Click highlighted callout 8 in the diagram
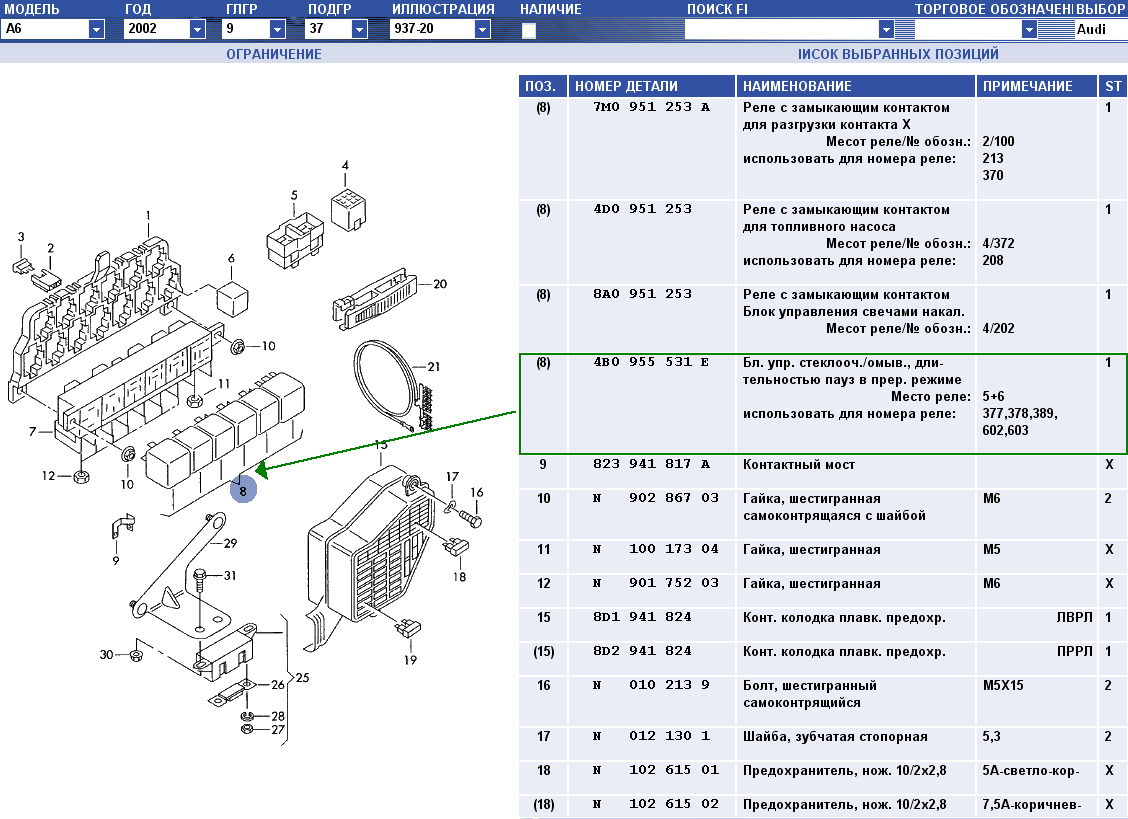This screenshot has height=819, width=1128. [x=242, y=489]
